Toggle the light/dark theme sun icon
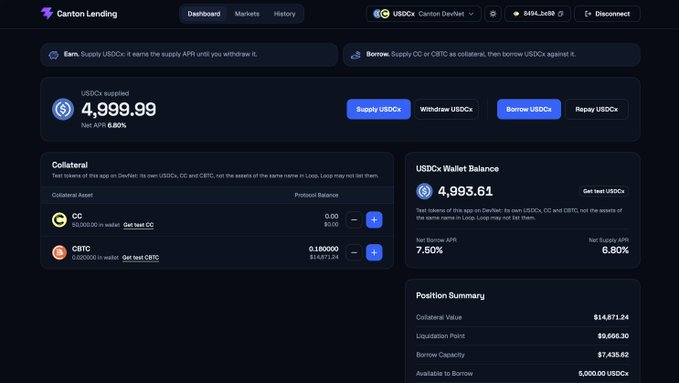 click(493, 14)
